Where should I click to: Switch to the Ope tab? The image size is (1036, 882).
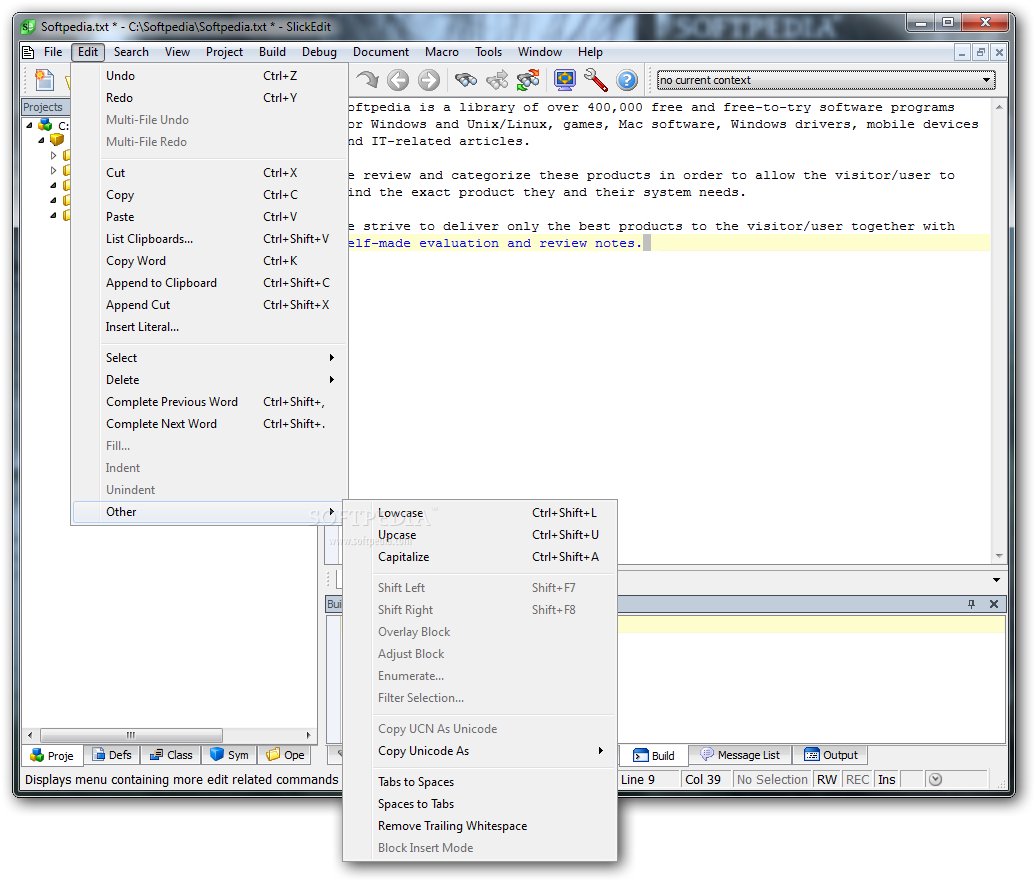tap(285, 755)
